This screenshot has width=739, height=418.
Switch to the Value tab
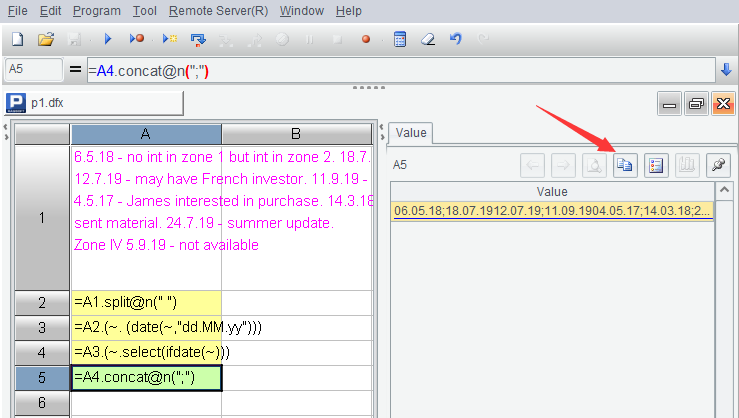[411, 133]
